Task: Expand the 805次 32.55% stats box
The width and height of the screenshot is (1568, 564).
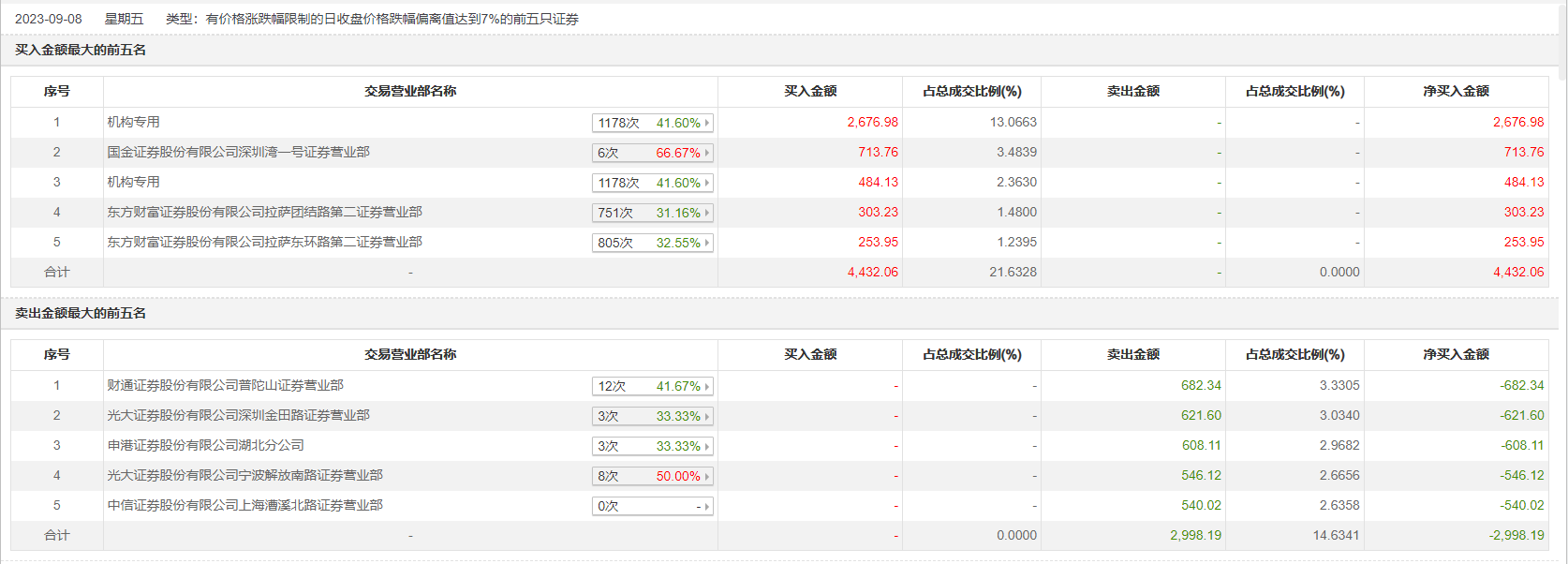Action: coord(652,243)
